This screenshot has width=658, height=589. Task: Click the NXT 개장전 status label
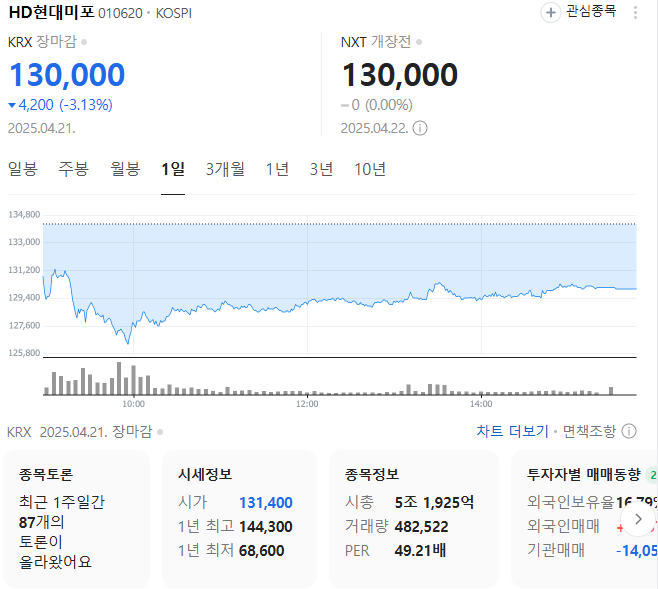pyautogui.click(x=376, y=42)
